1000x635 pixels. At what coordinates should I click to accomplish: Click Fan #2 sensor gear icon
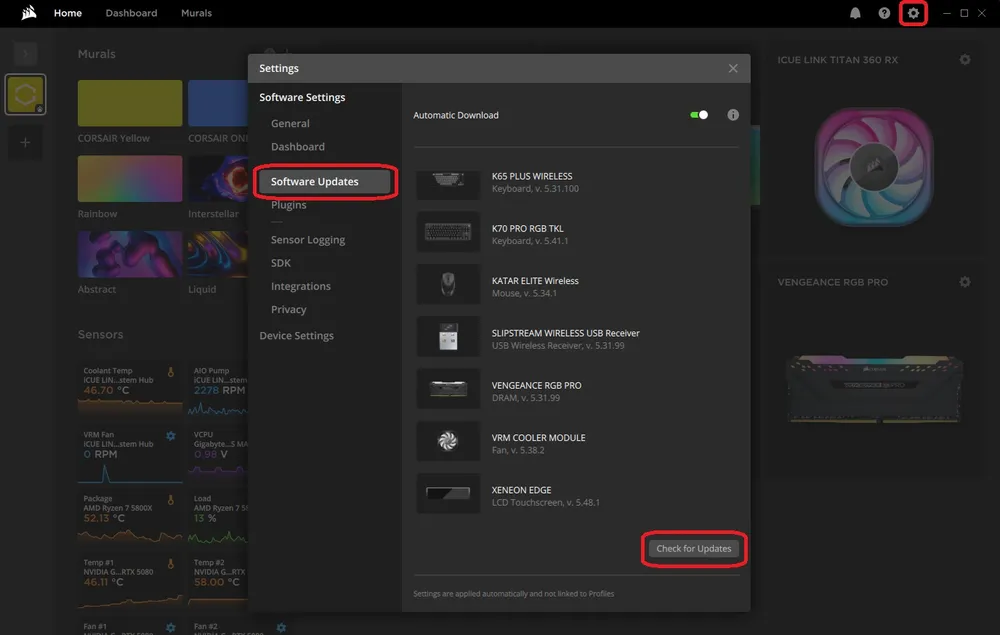coord(281,628)
